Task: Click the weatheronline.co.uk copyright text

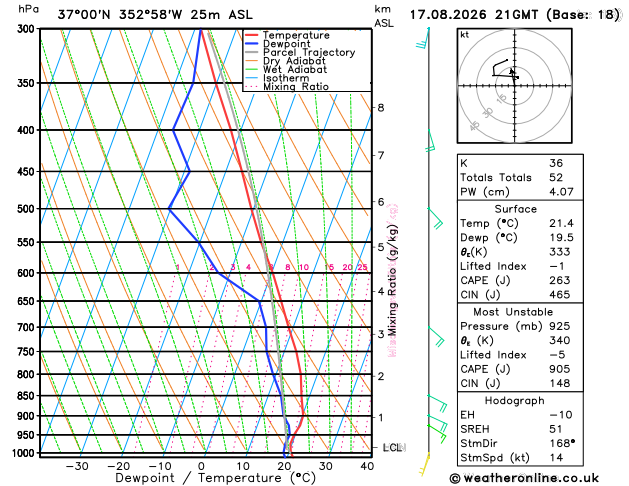Action: [524, 478]
